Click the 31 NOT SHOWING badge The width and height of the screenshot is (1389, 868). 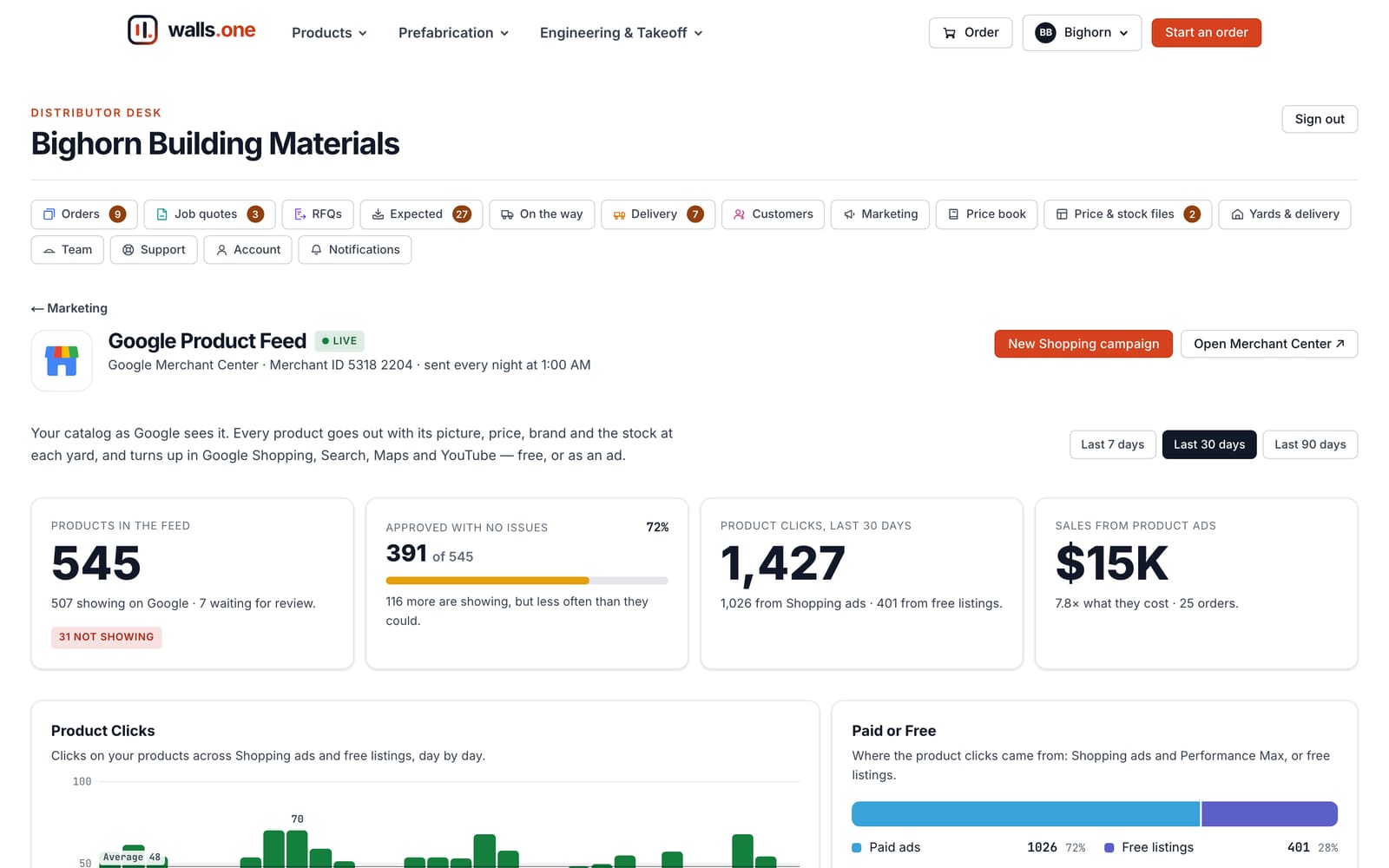[x=106, y=637]
